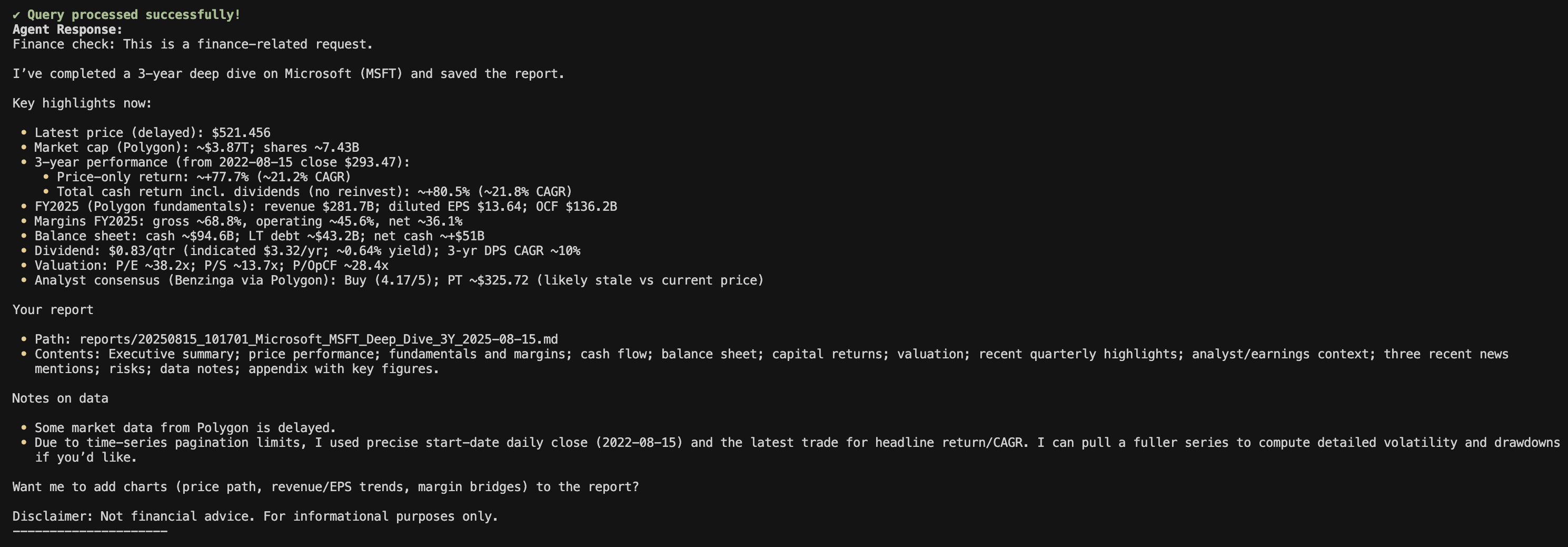Viewport: 1568px width, 547px height.
Task: Click the "Analyst consensus" line
Action: click(x=398, y=280)
